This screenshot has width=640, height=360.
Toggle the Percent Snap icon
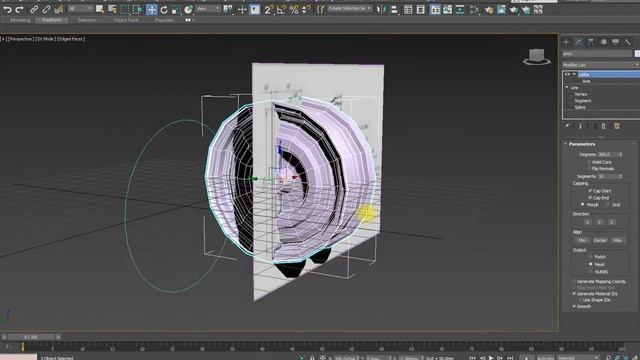(293, 9)
